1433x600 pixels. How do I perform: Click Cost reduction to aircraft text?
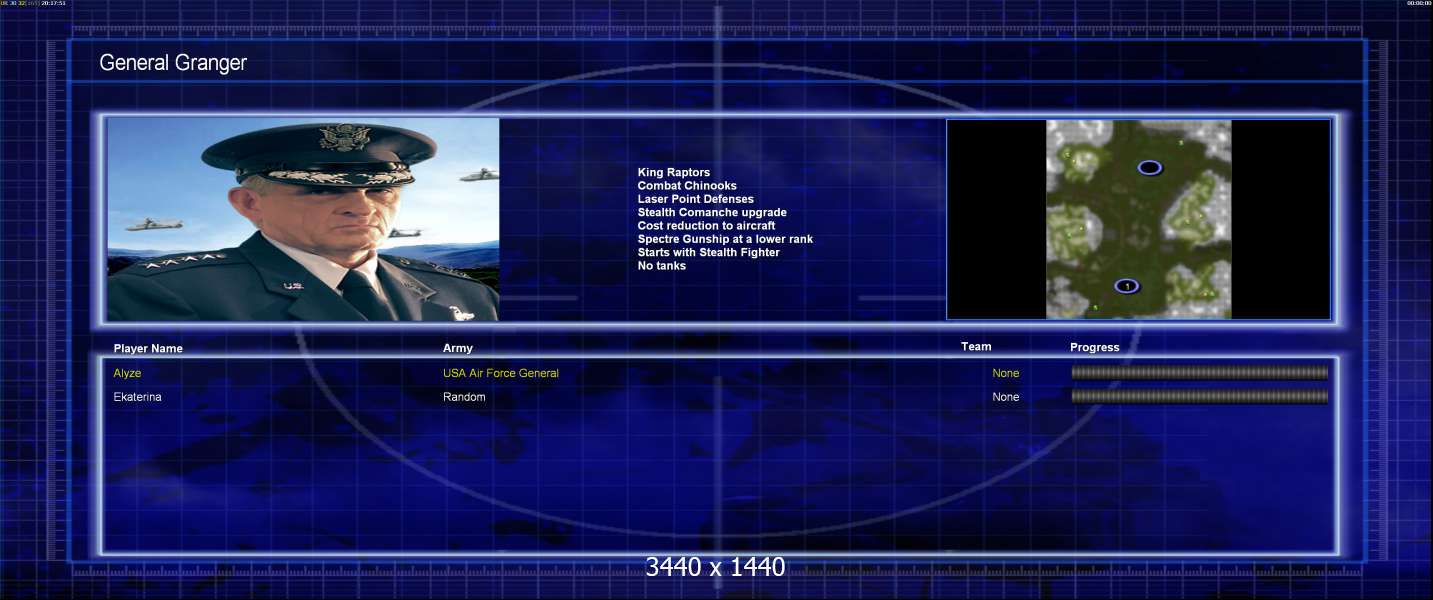coord(706,226)
